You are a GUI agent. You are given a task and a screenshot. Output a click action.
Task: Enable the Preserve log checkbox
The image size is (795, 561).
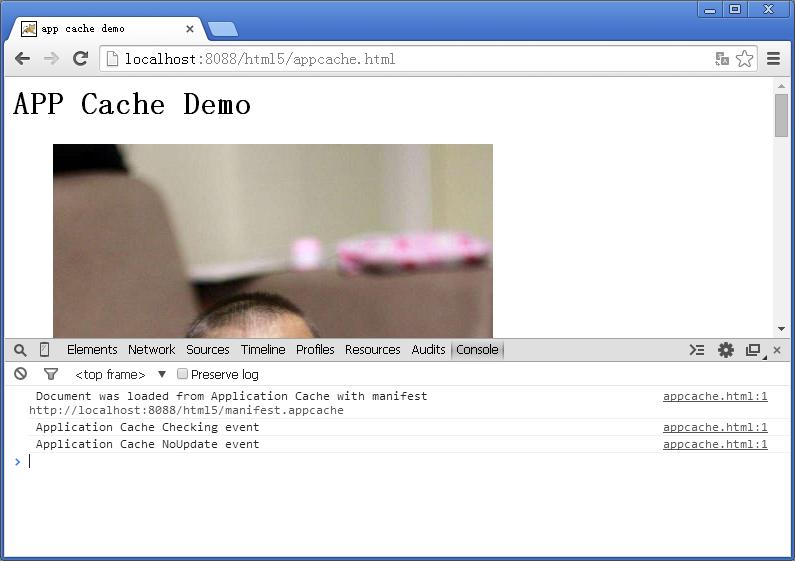(x=183, y=374)
